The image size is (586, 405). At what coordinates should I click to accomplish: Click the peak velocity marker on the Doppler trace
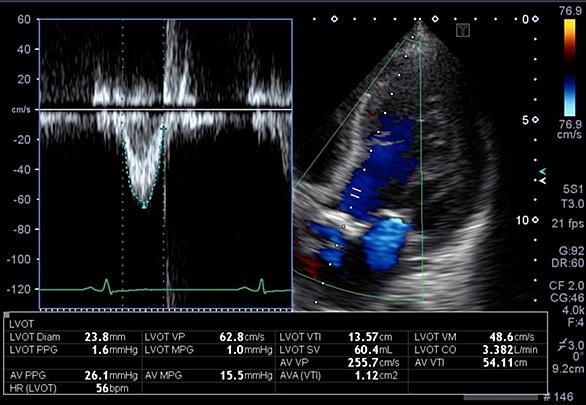click(144, 205)
